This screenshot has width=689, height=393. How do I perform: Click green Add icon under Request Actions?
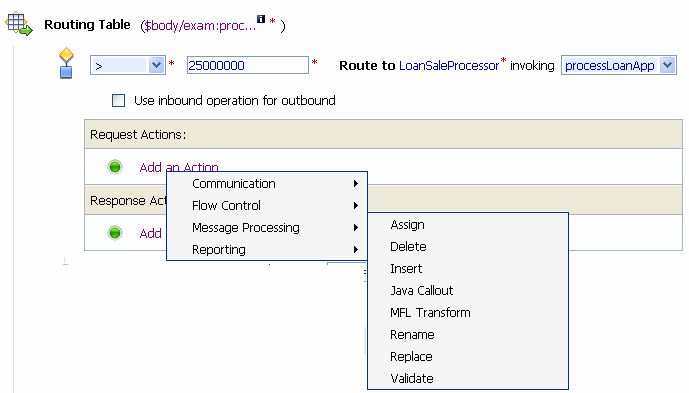coord(115,167)
